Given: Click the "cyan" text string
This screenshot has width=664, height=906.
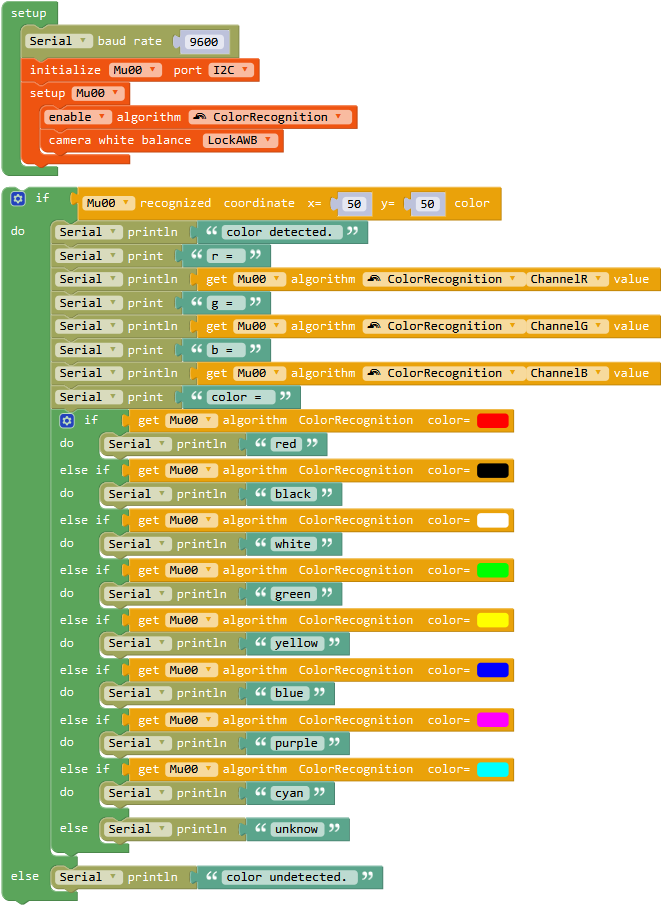Looking at the screenshot, I should [x=290, y=793].
